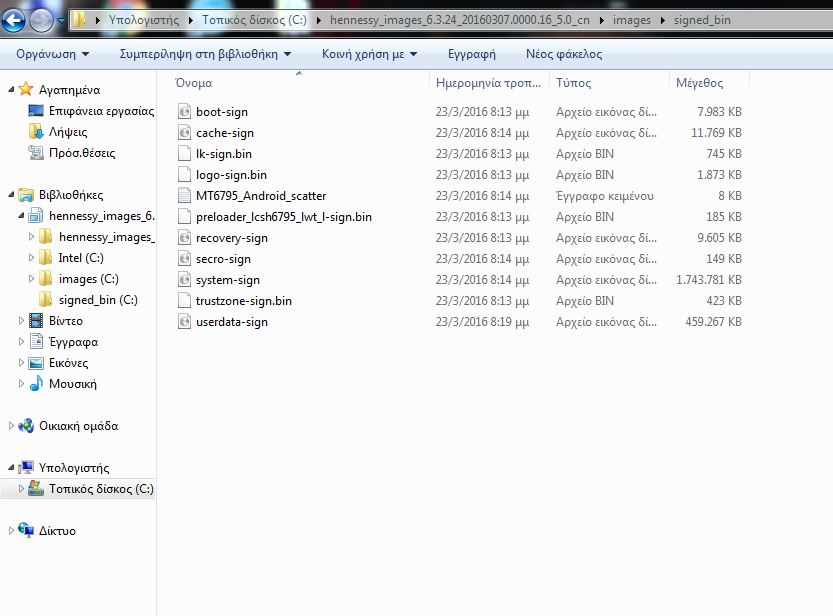Click the Favorites star icon

[25, 90]
